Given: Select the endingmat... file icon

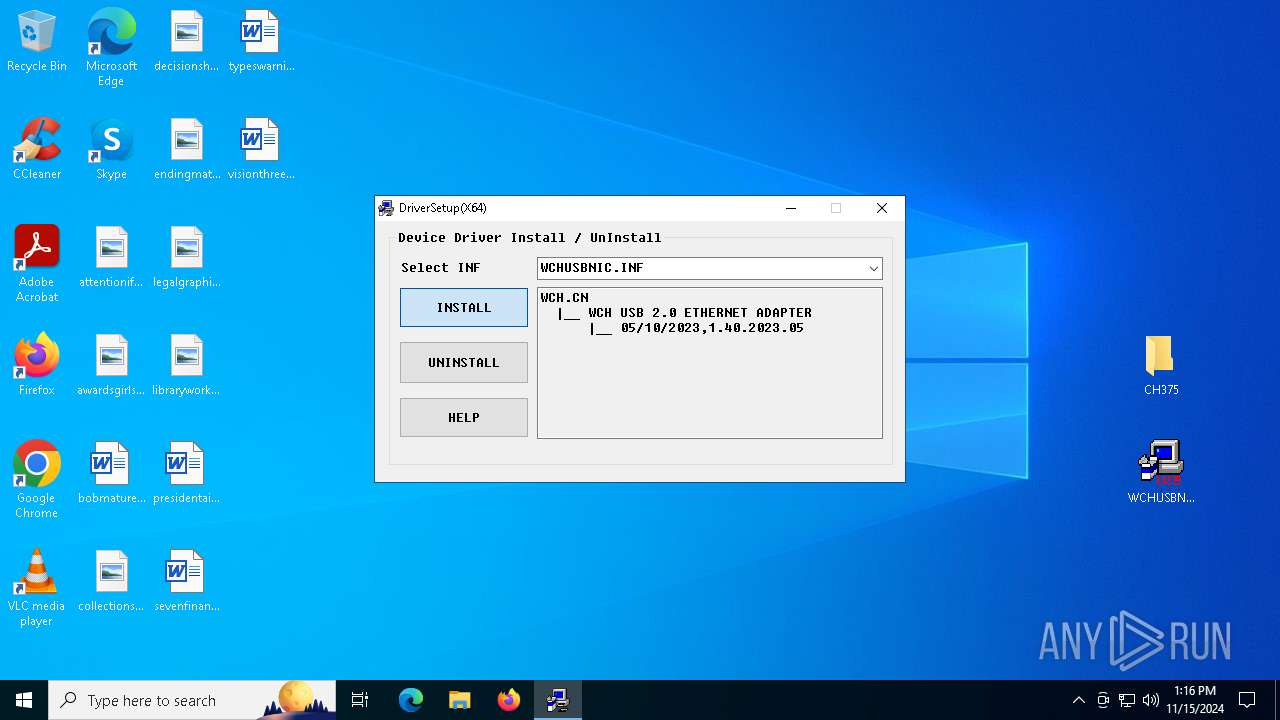Looking at the screenshot, I should [x=186, y=150].
